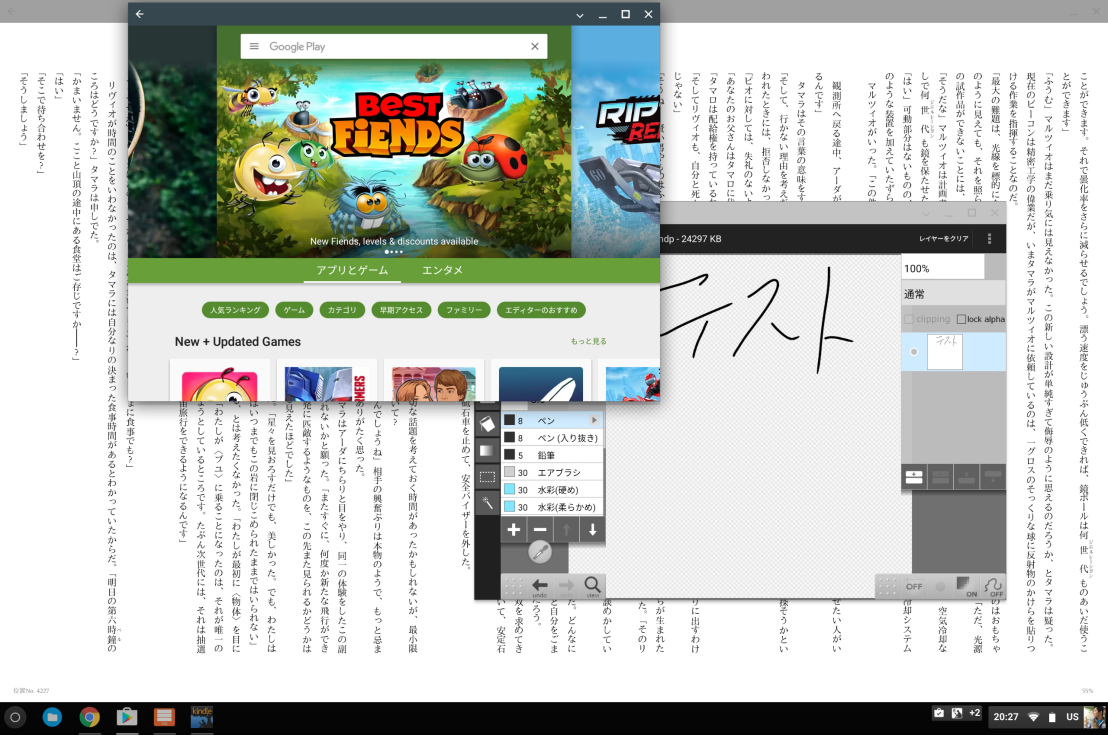Open the カテゴリ chip
Viewport: 1108px width, 735px height.
click(342, 310)
